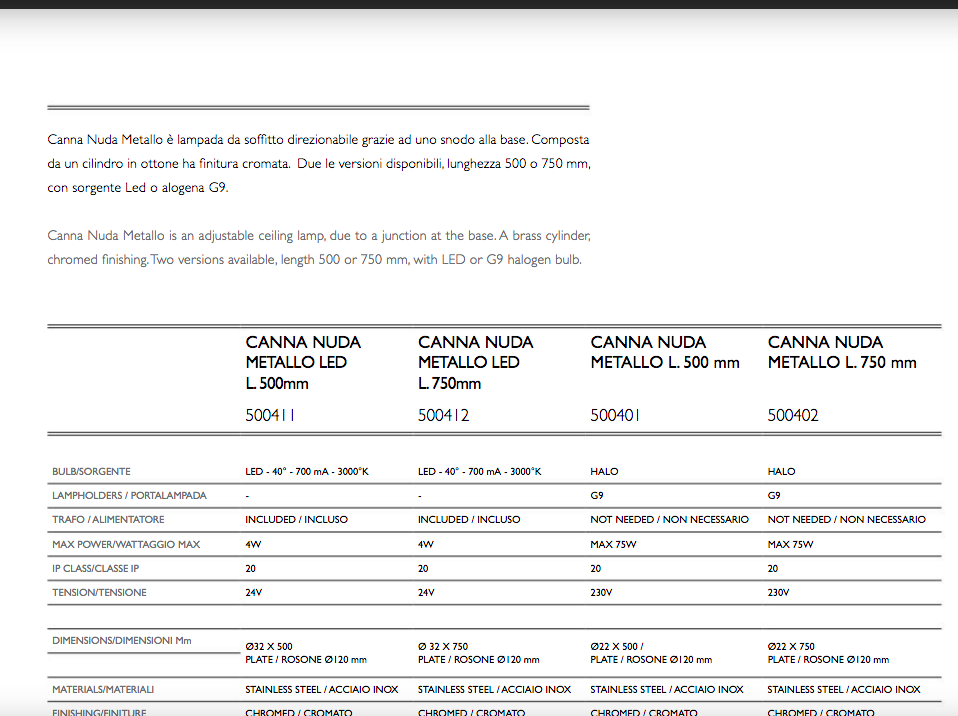Select the MATERIALS/MATERIALI row label
Image resolution: width=958 pixels, height=716 pixels.
(103, 690)
